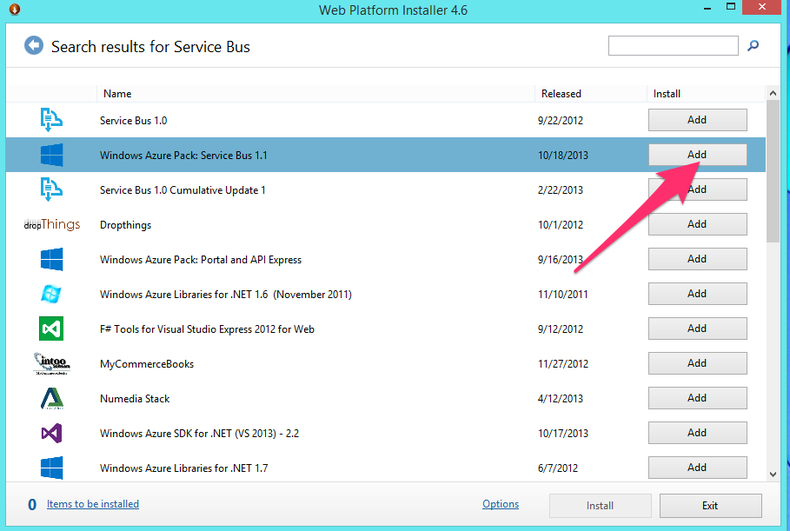Click the Portal and API Express Windows icon
This screenshot has height=531, width=790.
coord(51,259)
